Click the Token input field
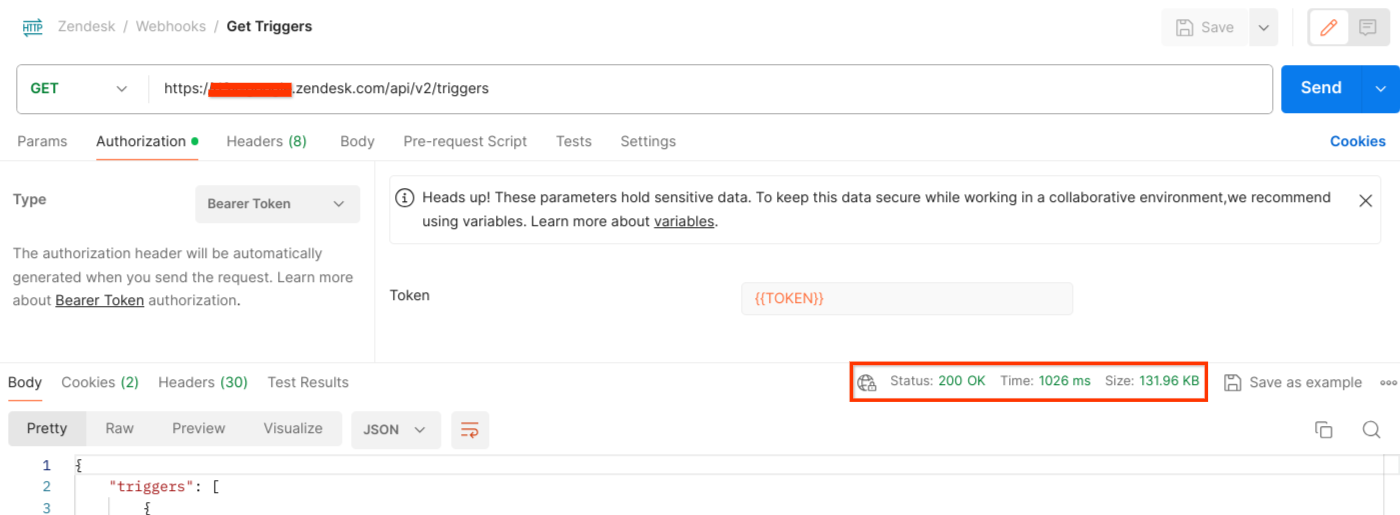The width and height of the screenshot is (1400, 515). click(x=906, y=298)
